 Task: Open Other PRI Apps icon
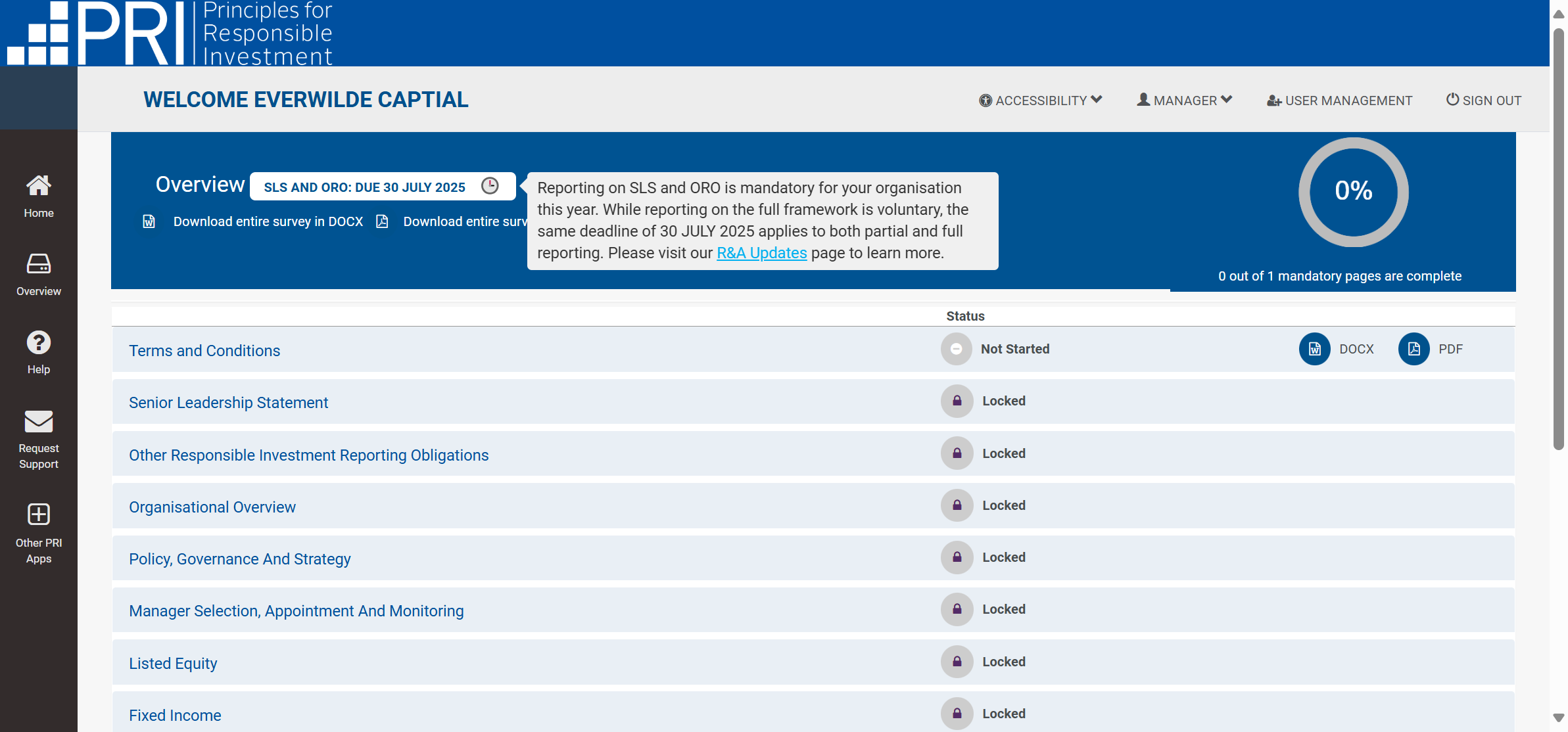click(x=38, y=515)
